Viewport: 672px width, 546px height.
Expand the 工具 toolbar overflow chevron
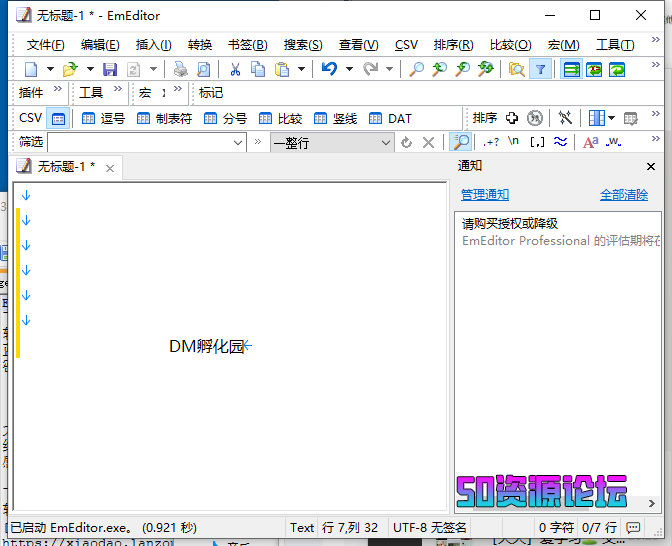click(117, 89)
